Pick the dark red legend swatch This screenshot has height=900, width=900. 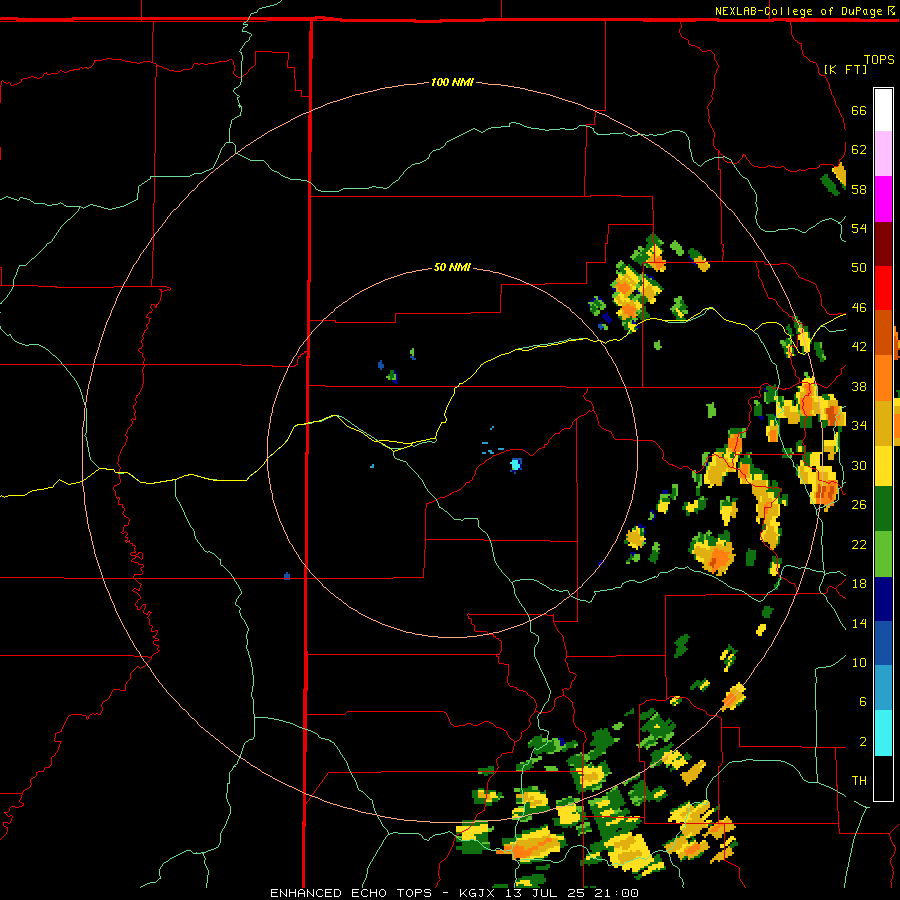[883, 244]
